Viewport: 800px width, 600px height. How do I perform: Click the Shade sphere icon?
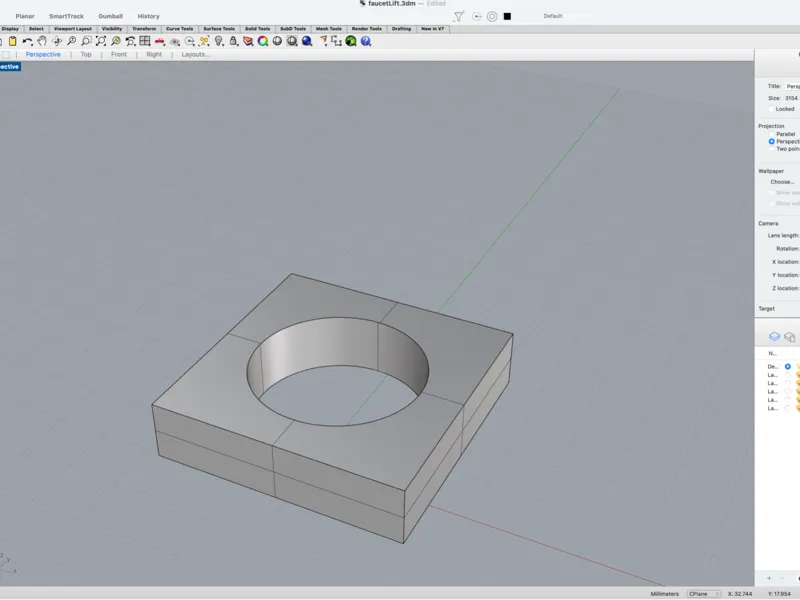tap(277, 41)
